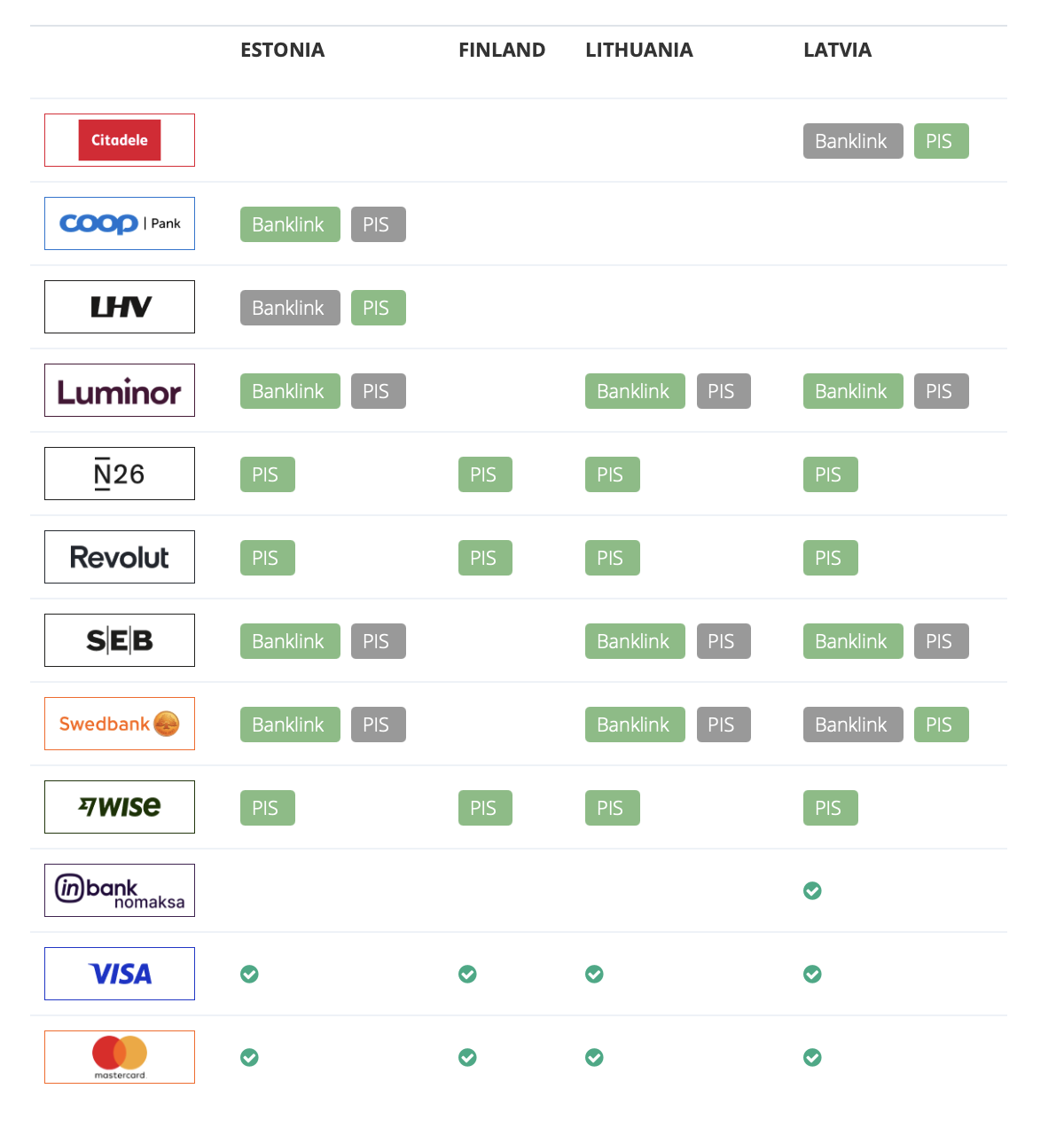Click Citadele's Banklink badge for Latvia
This screenshot has height=1128, width=1064.
pyautogui.click(x=852, y=141)
